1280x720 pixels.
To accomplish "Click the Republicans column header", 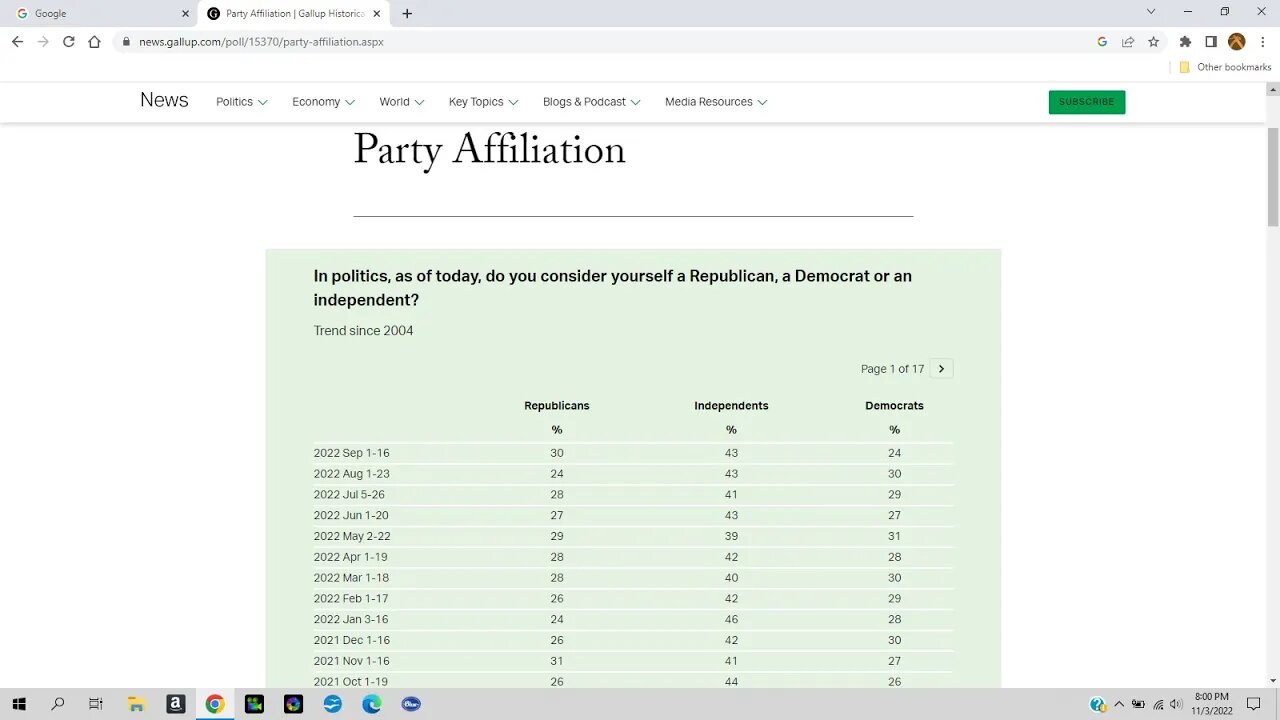I will [x=557, y=406].
